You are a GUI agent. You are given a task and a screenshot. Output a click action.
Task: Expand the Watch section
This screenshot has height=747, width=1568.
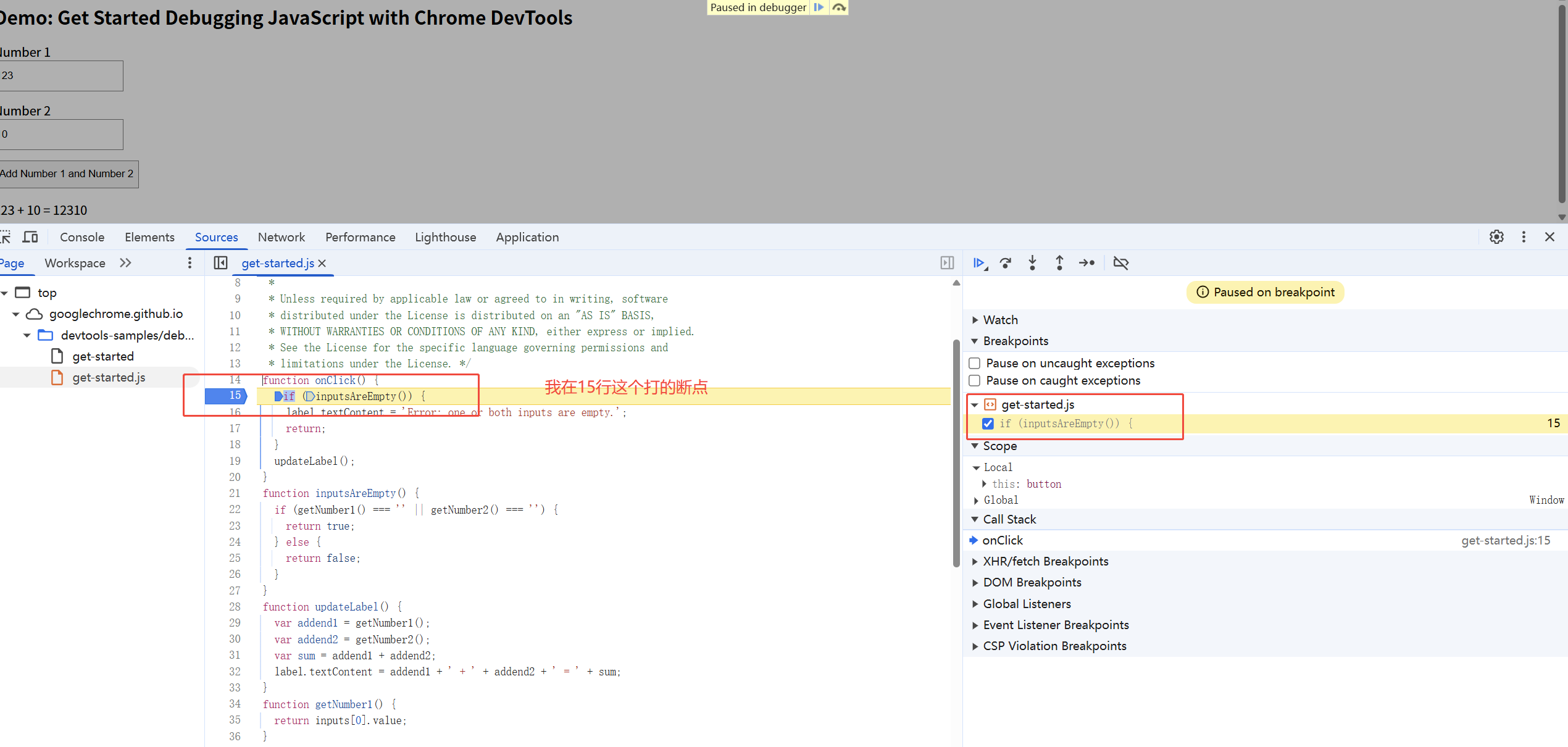[1000, 320]
